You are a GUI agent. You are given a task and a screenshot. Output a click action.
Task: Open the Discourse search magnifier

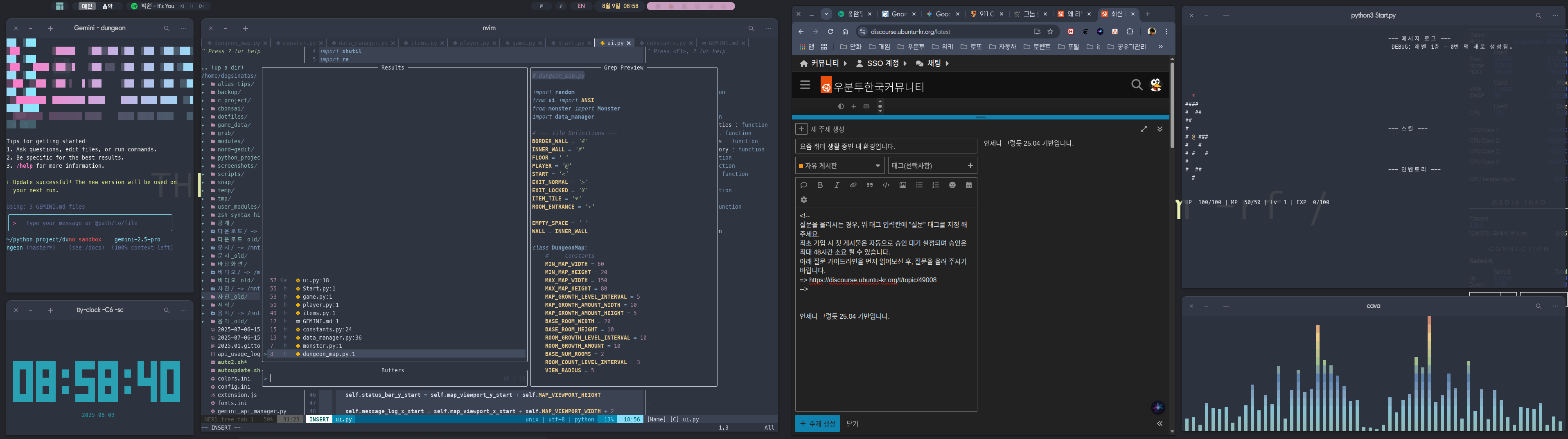(x=1137, y=85)
